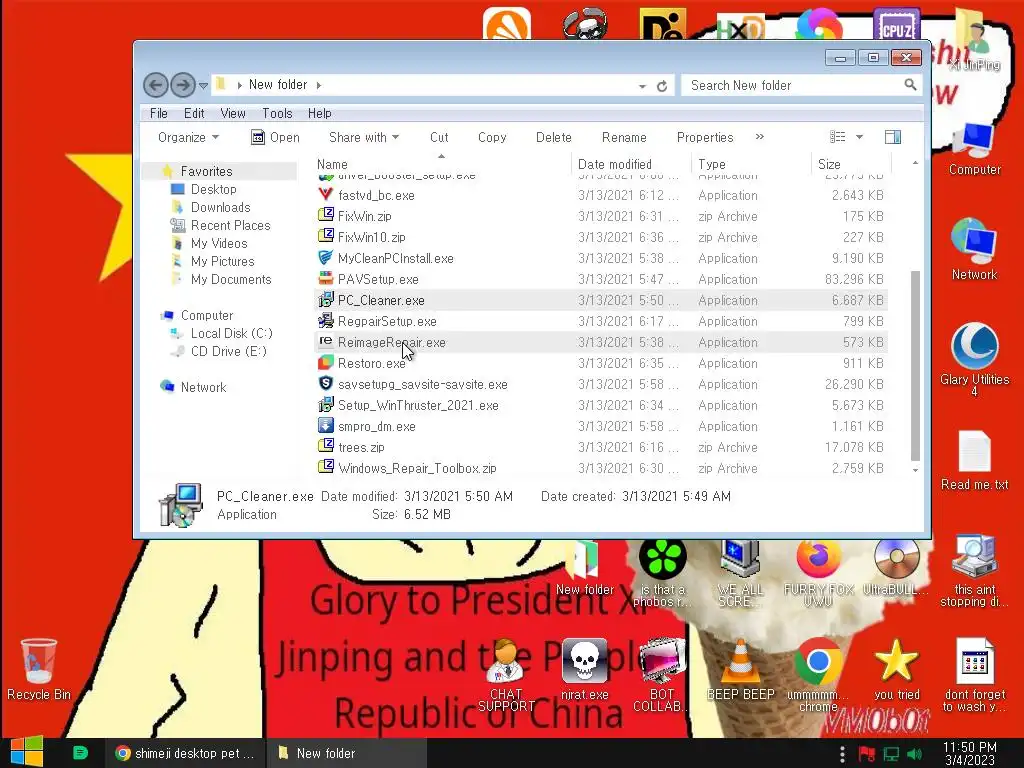Click Rename in the toolbar
Viewport: 1024px width, 768px height.
tap(624, 137)
